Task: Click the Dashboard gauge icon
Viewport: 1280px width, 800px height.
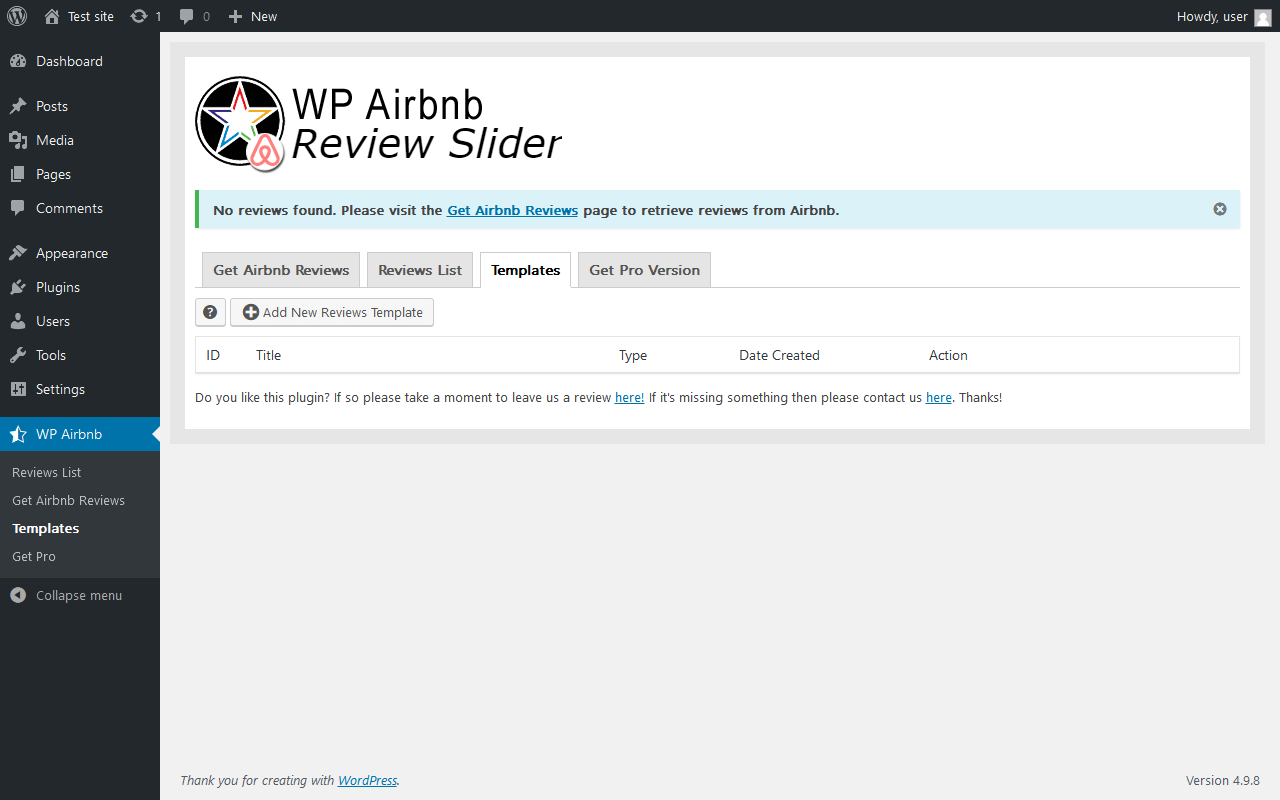Action: coord(18,61)
